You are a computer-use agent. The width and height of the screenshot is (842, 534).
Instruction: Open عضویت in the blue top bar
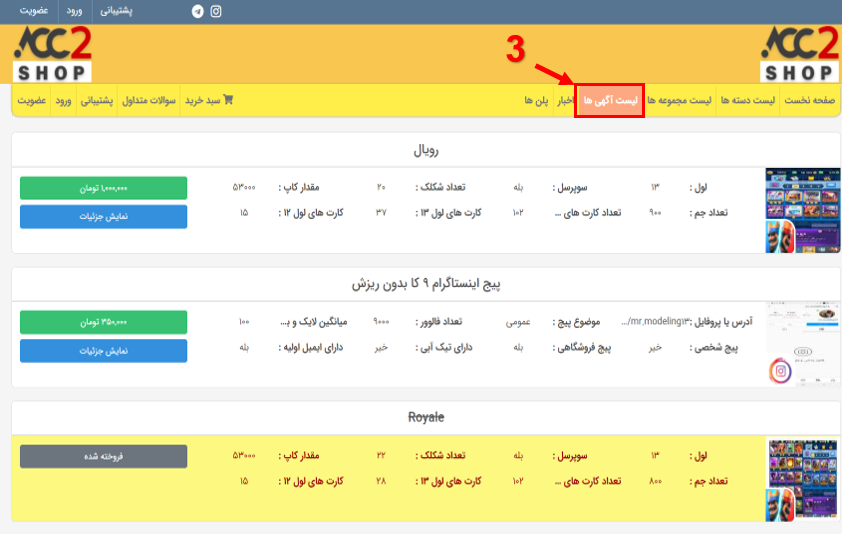click(x=34, y=11)
